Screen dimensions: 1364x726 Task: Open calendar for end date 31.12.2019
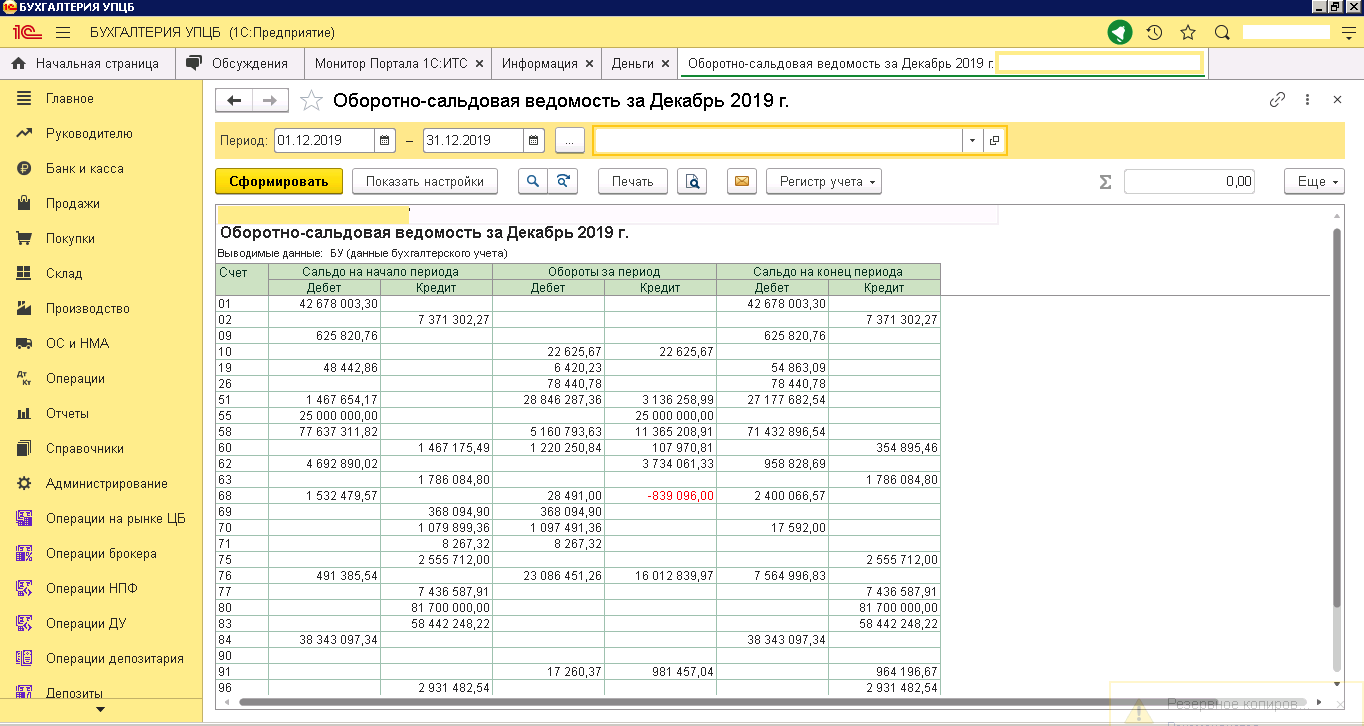(534, 141)
